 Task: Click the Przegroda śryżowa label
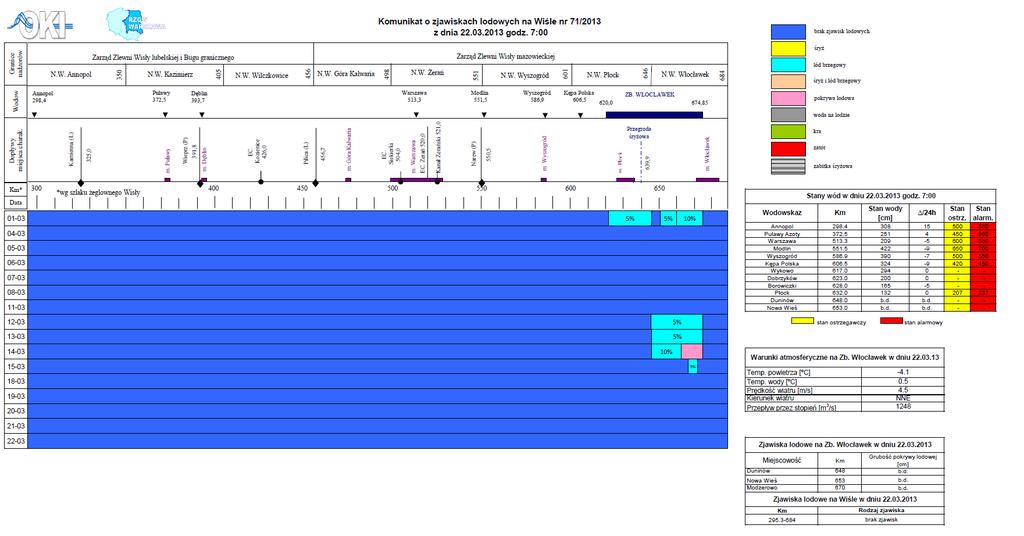[x=639, y=133]
